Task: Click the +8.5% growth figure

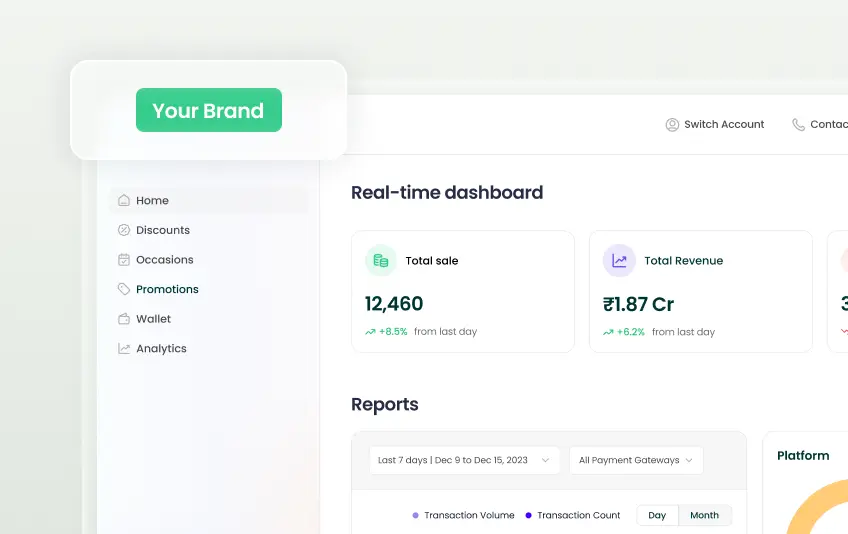Action: point(393,332)
